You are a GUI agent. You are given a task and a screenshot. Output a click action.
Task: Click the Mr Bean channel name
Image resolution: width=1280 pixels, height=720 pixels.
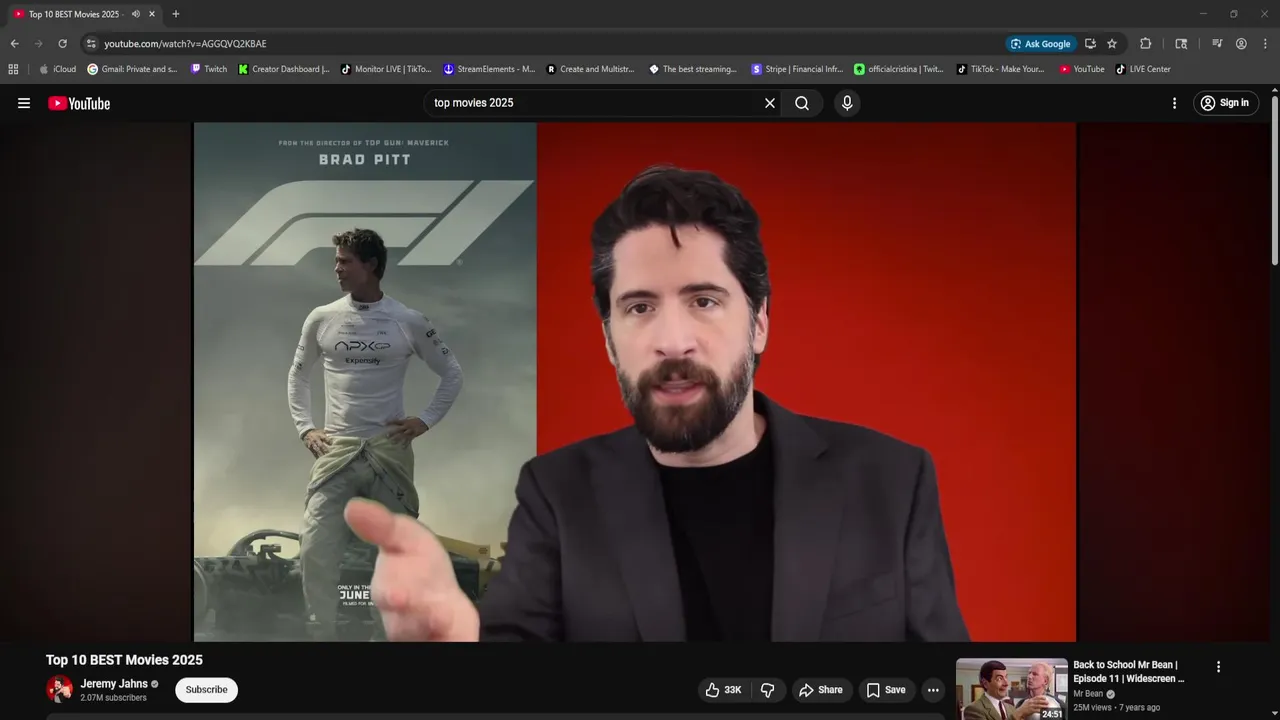(1088, 694)
